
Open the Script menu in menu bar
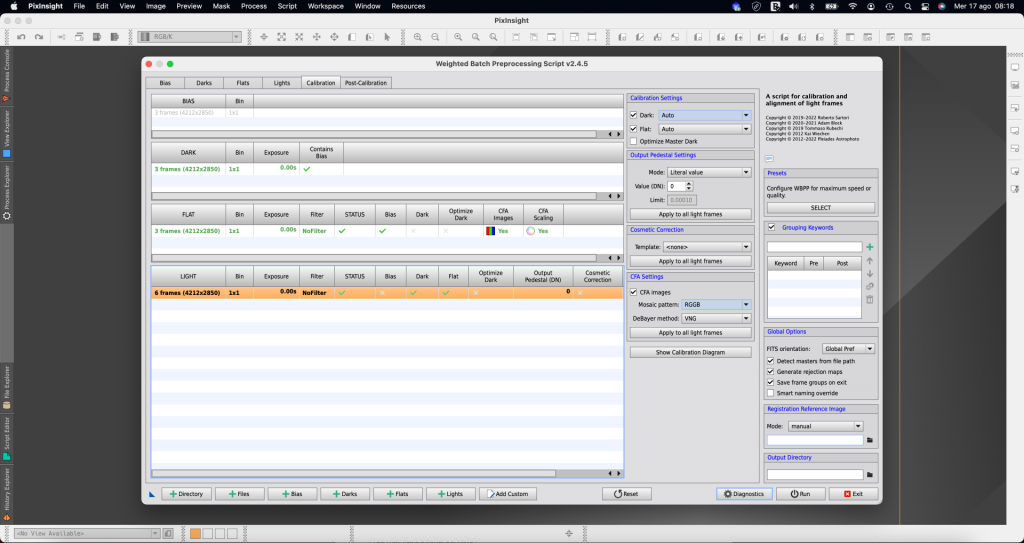tap(287, 6)
